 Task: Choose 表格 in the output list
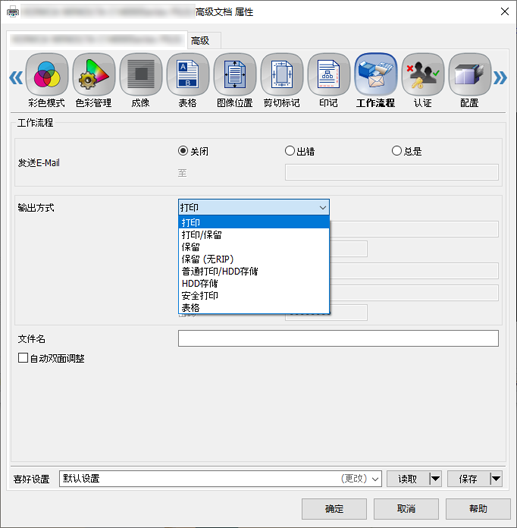tap(254, 307)
